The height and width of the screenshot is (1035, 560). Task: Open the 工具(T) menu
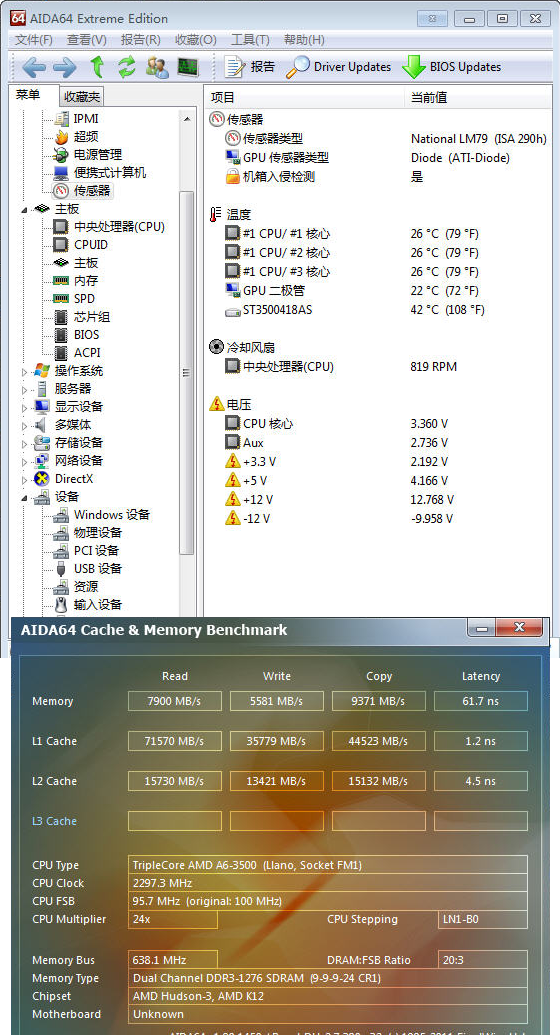point(250,40)
